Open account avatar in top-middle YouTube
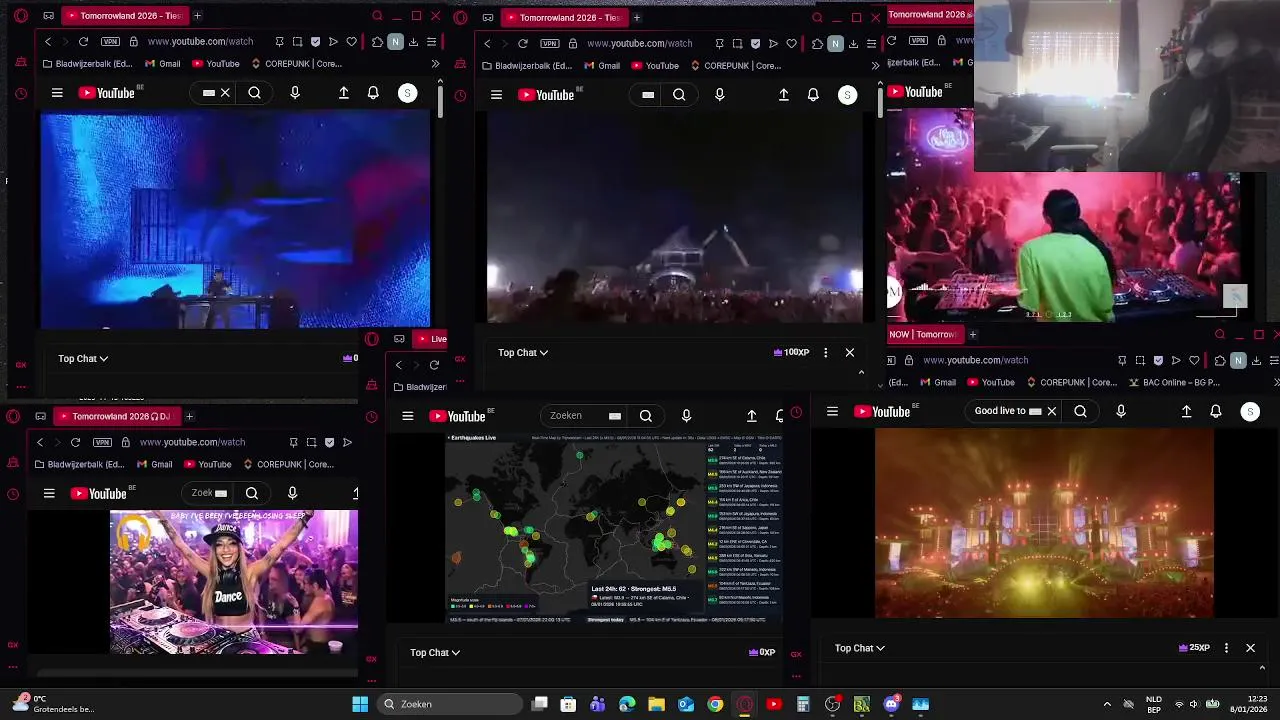The height and width of the screenshot is (720, 1280). (x=847, y=95)
